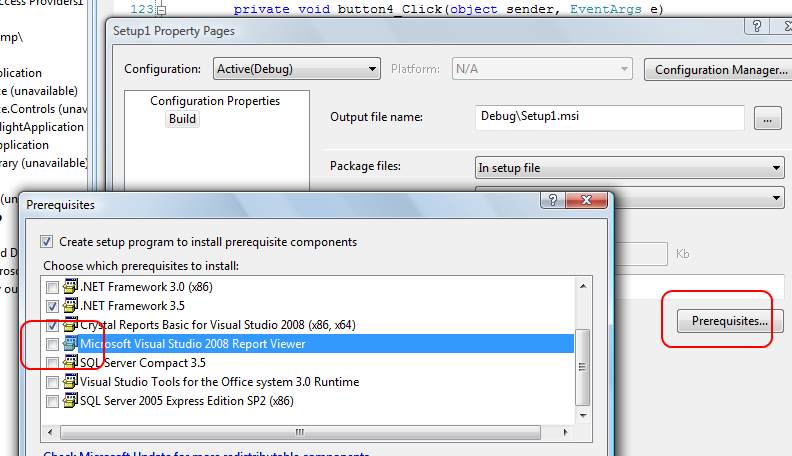This screenshot has height=456, width=792.
Task: Click the Prerequisites dialog help question mark
Action: tap(553, 200)
